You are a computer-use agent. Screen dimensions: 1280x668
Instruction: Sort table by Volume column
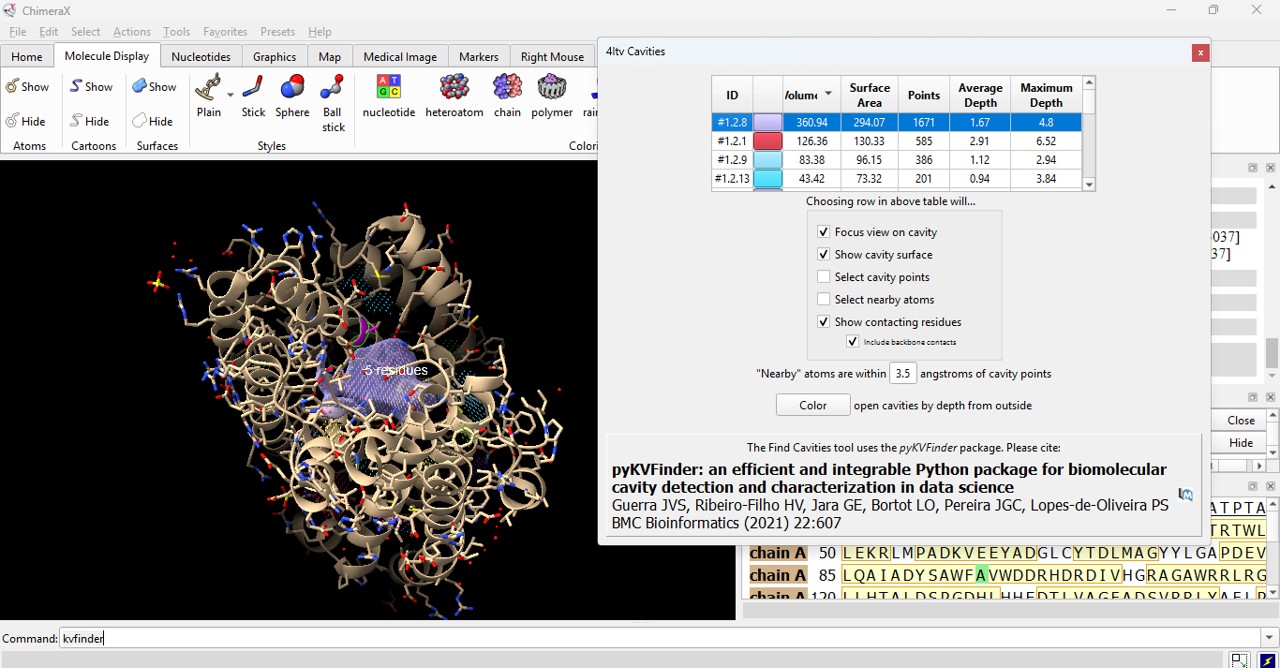[x=811, y=95]
